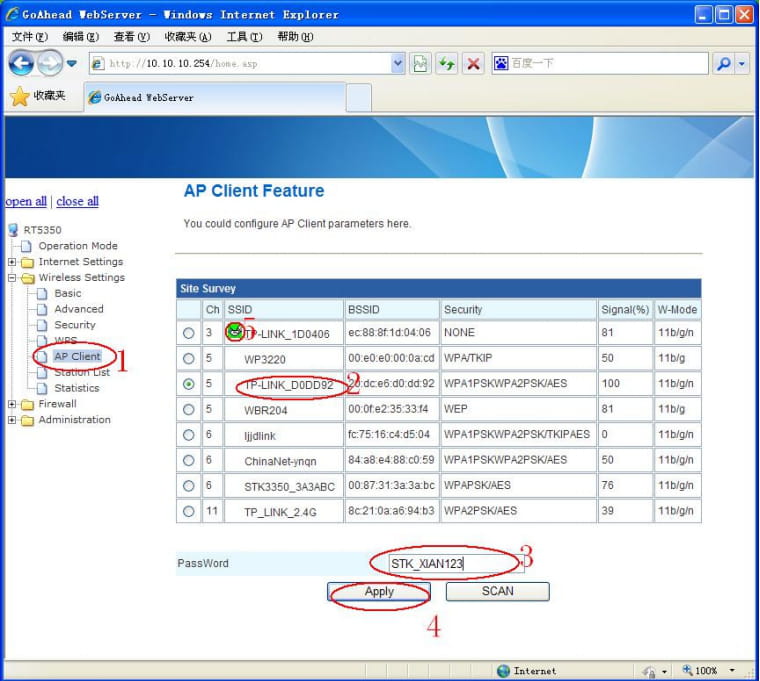This screenshot has height=681, width=760.
Task: Click the 'close all' link
Action: pos(78,201)
